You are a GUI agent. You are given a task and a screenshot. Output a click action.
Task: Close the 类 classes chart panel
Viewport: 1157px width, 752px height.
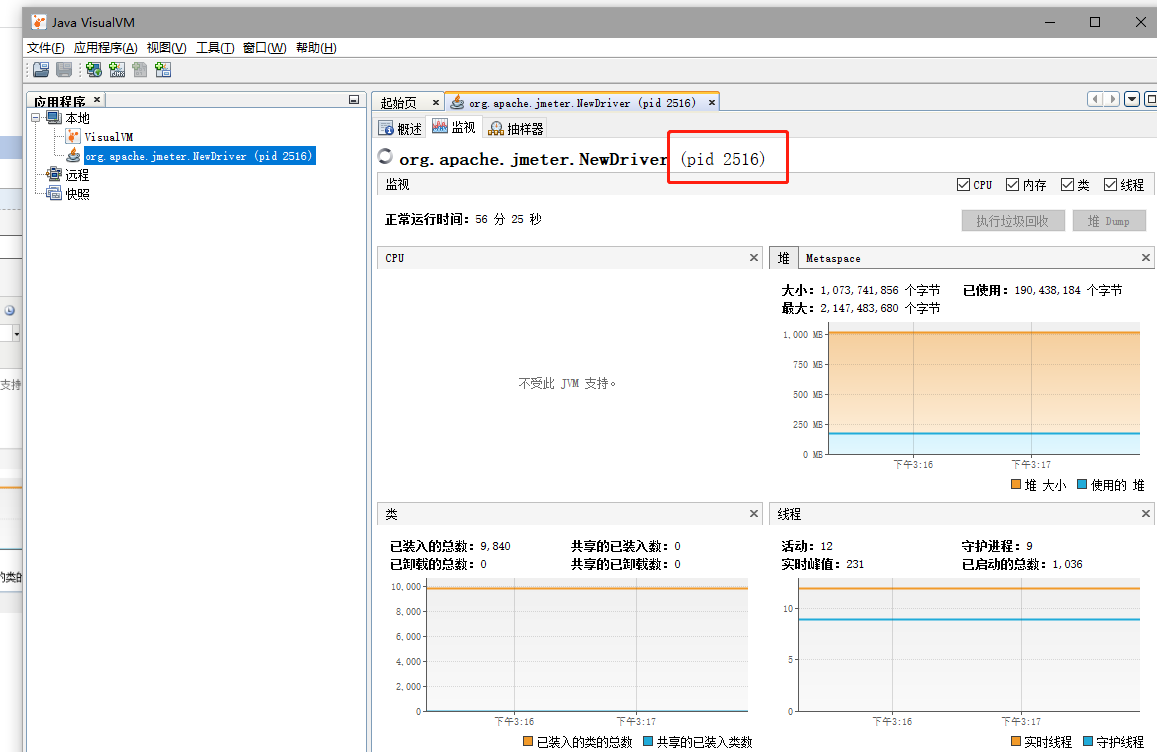(753, 514)
